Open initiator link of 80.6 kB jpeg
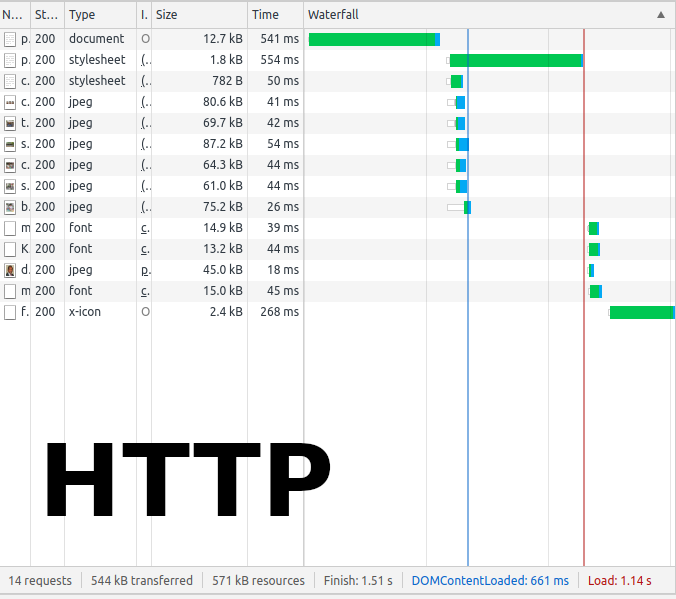676x599 pixels. coord(146,103)
